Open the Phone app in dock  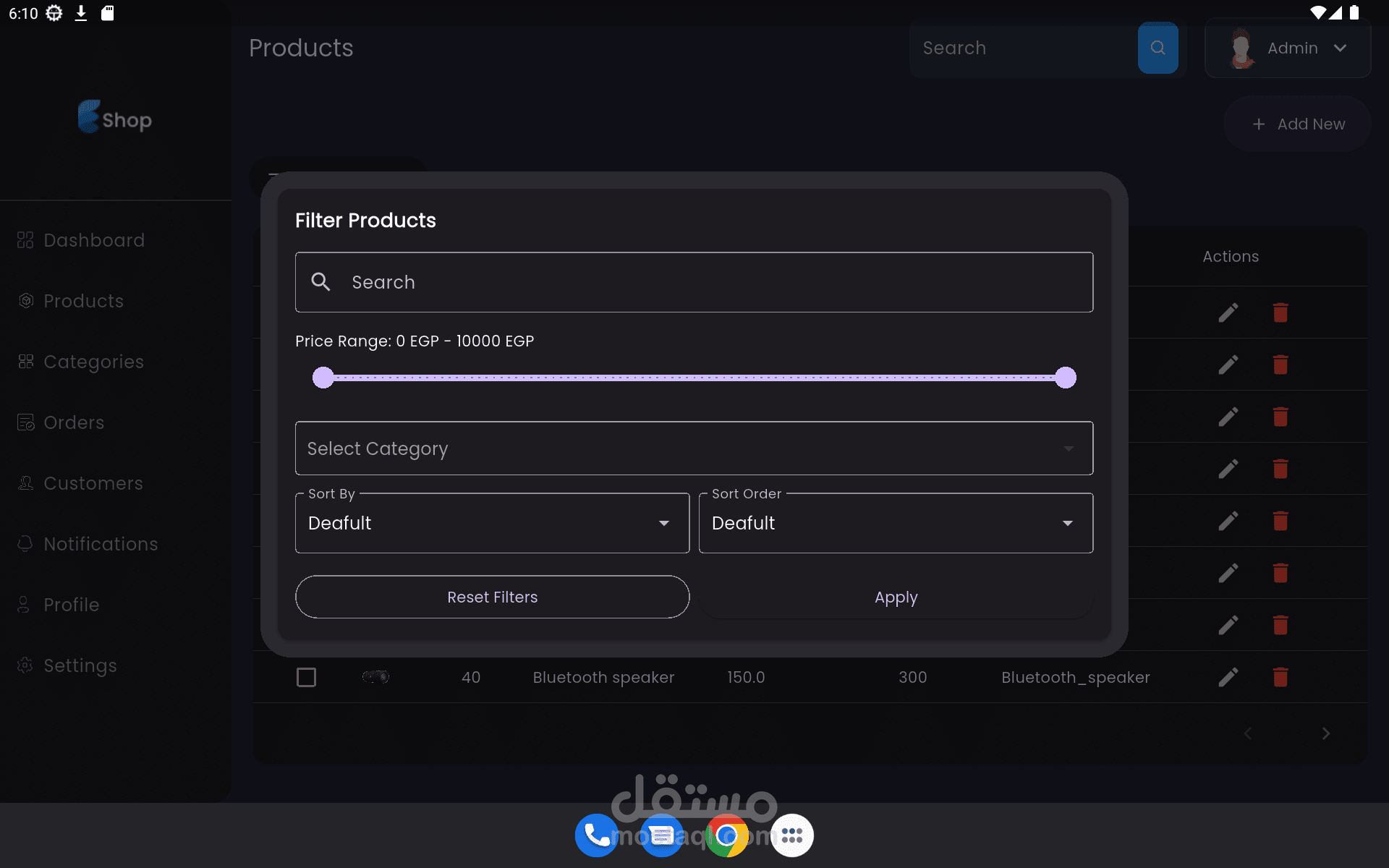coord(596,835)
